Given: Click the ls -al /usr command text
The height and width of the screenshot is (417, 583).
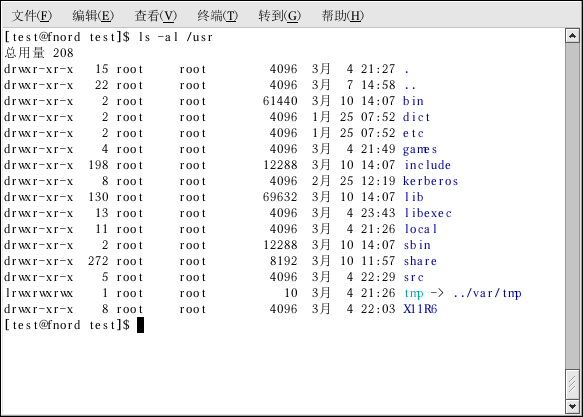Looking at the screenshot, I should (175, 37).
